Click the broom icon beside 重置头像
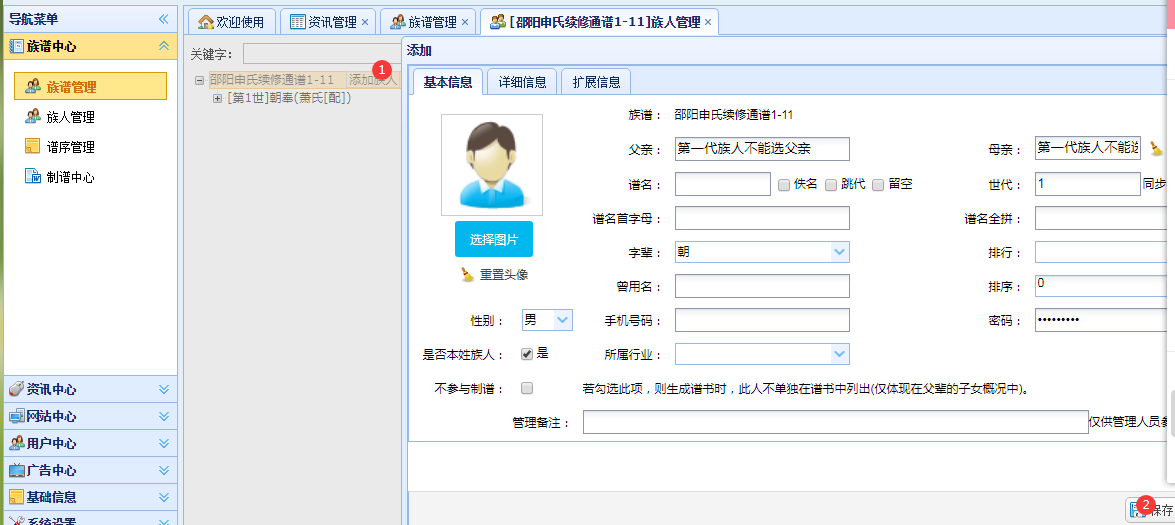Viewport: 1175px width, 525px height. (x=468, y=275)
